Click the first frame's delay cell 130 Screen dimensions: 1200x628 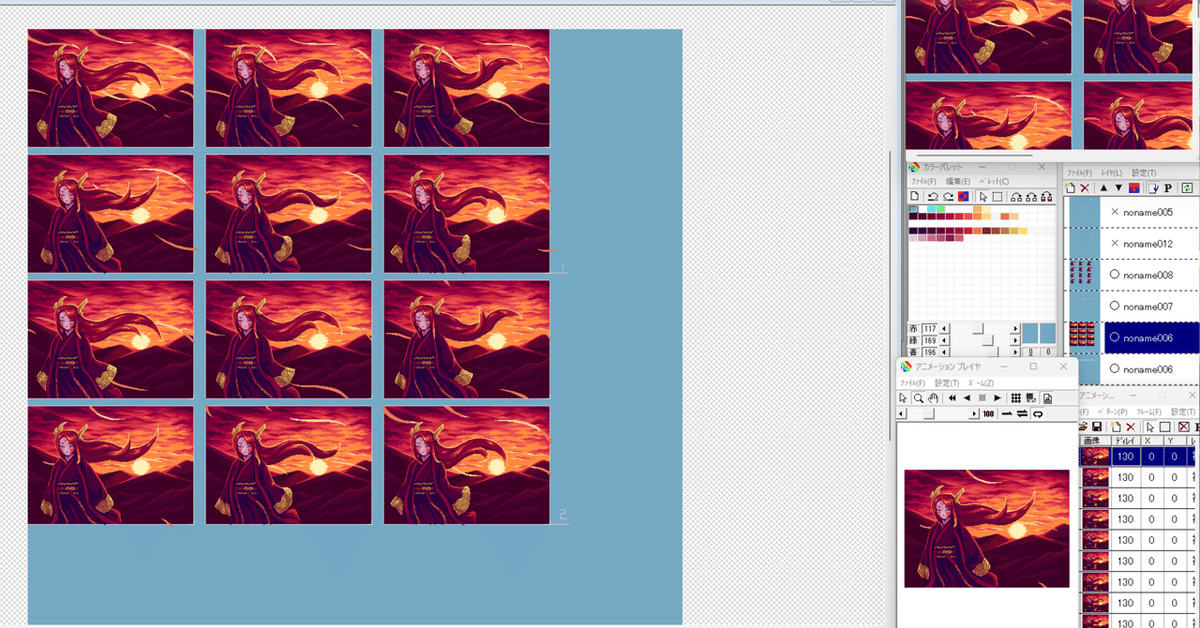pos(1126,456)
